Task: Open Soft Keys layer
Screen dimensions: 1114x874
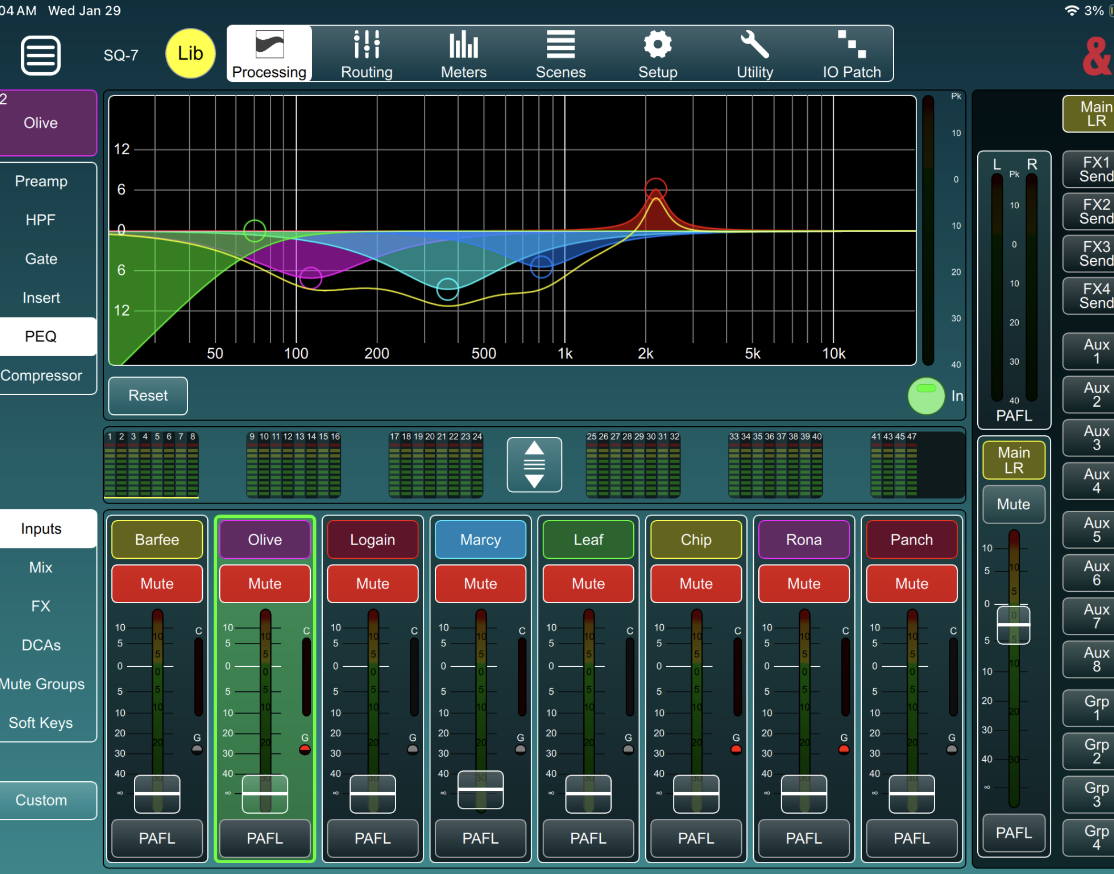Action: pyautogui.click(x=40, y=723)
